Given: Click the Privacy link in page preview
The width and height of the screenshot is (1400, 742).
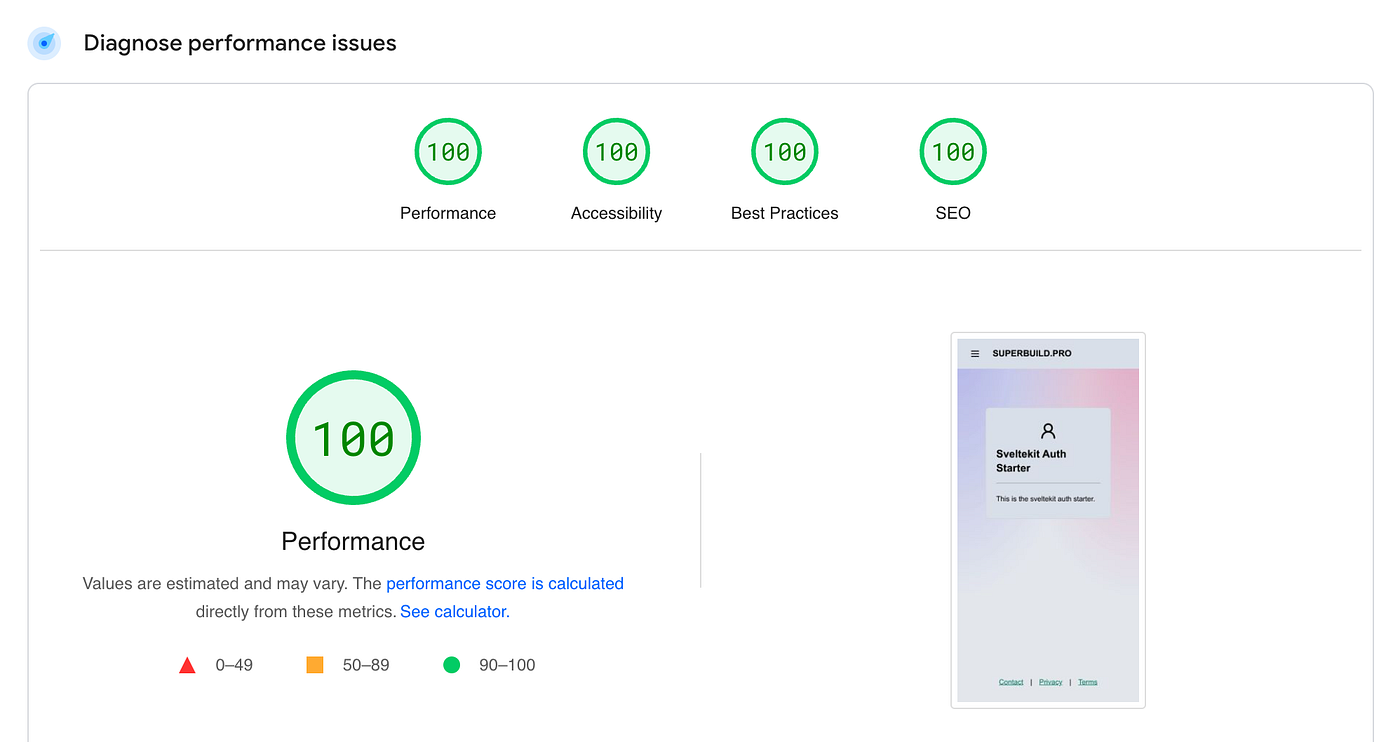Looking at the screenshot, I should [1050, 682].
